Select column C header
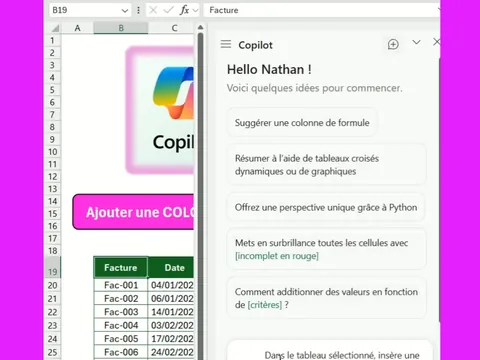480x360 pixels. click(174, 28)
